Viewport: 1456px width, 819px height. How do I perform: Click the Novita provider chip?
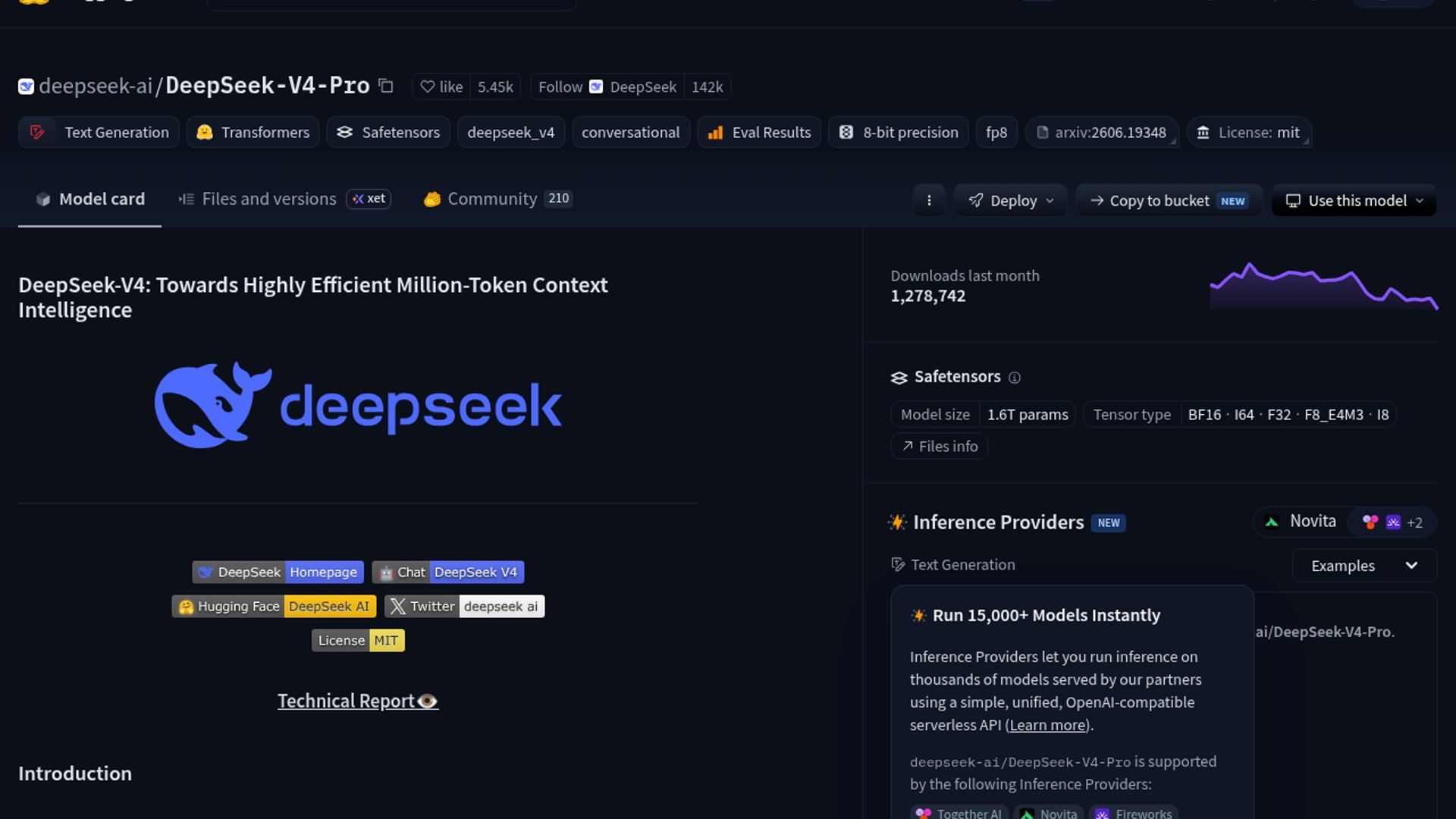click(1049, 812)
